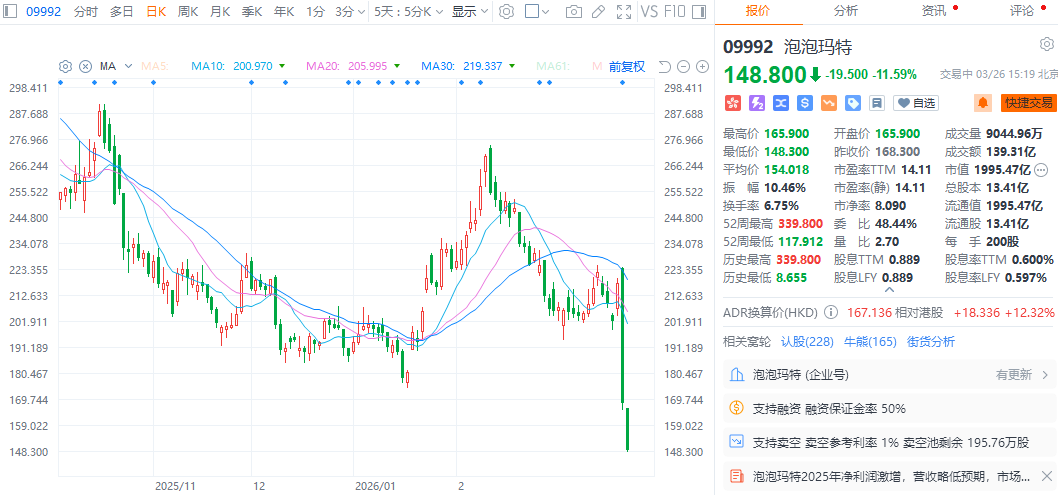Open 街货分析 link
The image size is (1058, 495).
point(930,341)
